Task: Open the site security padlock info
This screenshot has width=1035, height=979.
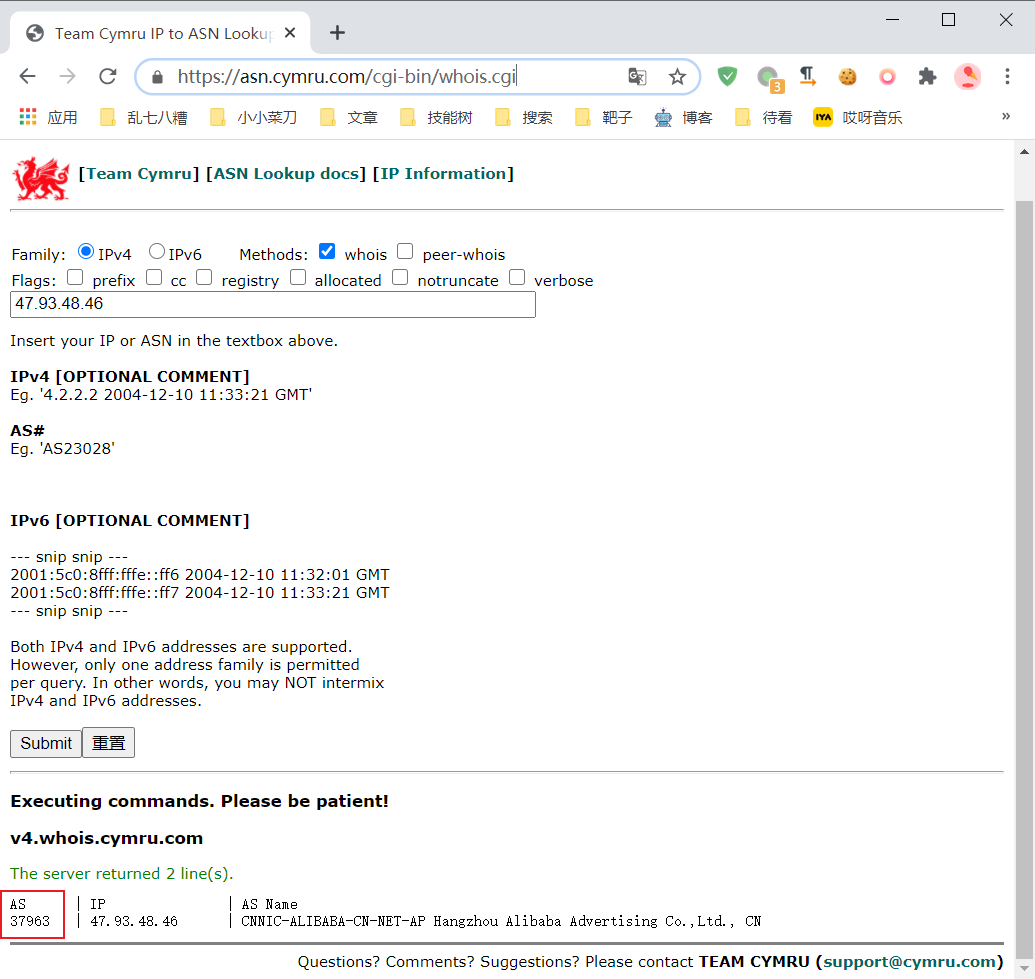Action: coord(157,77)
